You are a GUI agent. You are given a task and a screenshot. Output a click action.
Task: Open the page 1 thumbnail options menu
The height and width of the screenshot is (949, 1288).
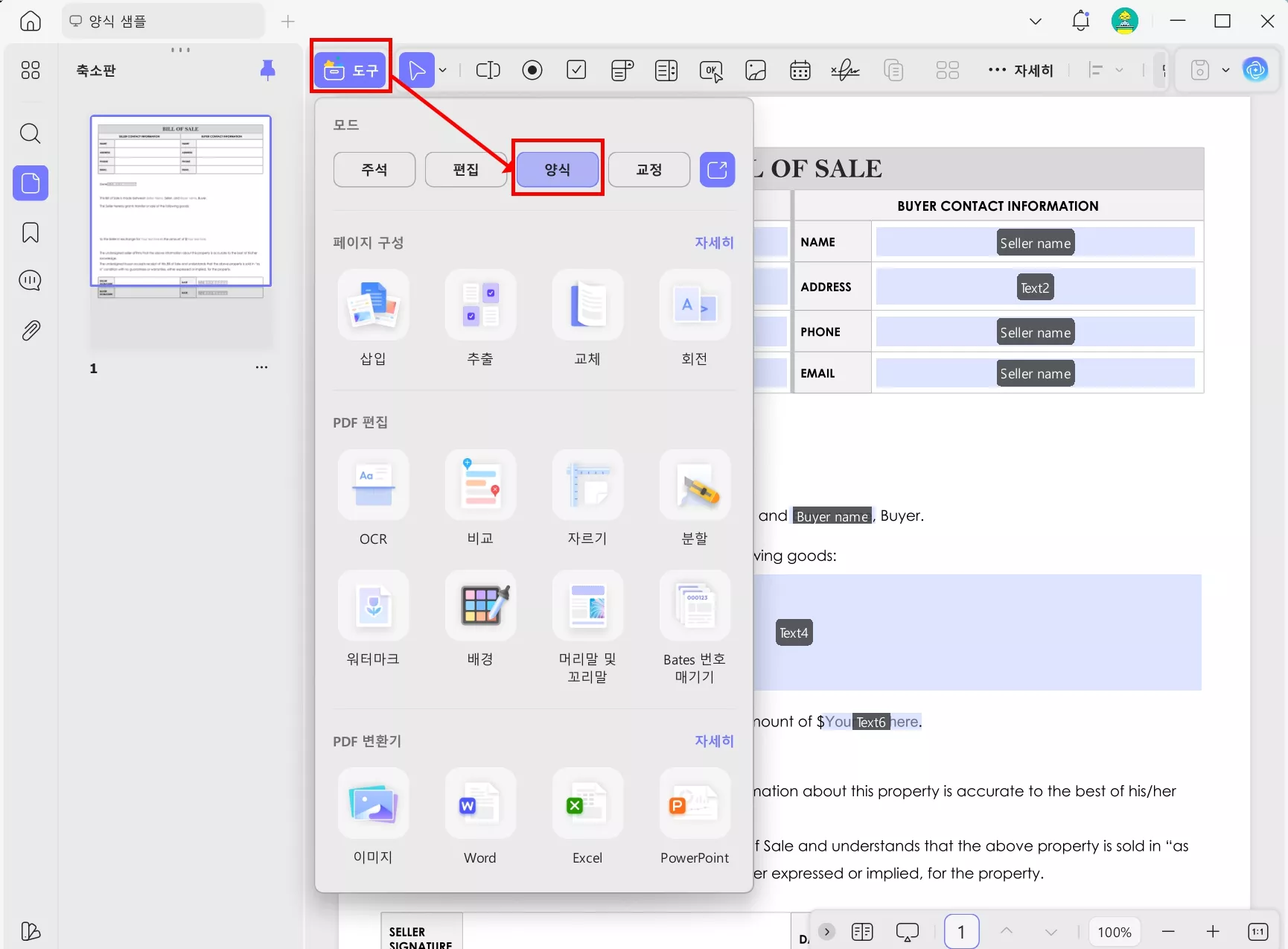pos(261,367)
